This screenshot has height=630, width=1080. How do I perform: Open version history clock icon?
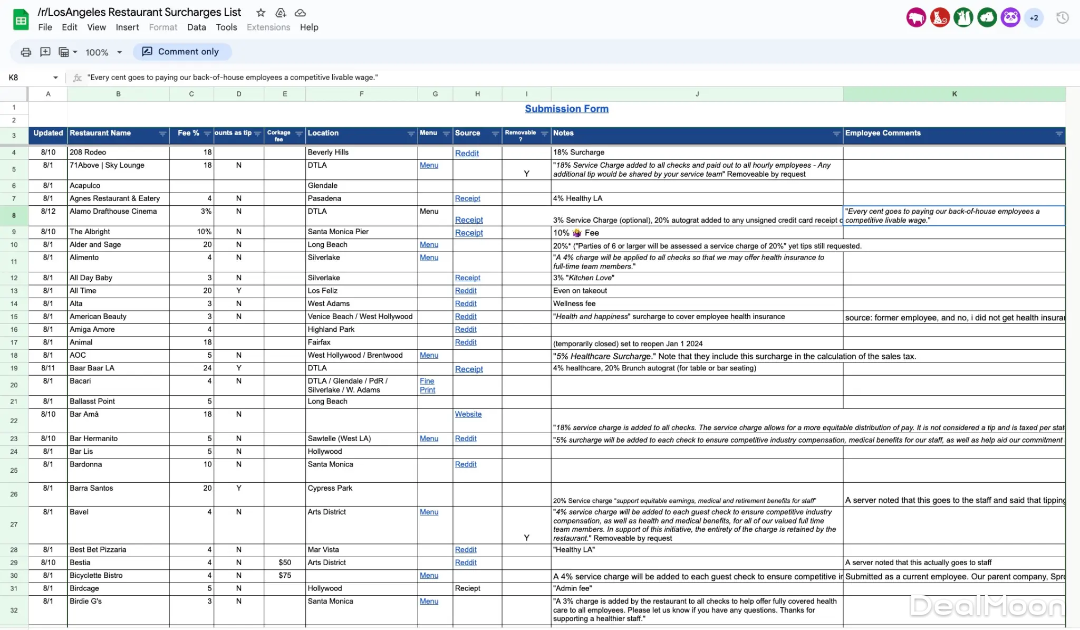click(1062, 18)
